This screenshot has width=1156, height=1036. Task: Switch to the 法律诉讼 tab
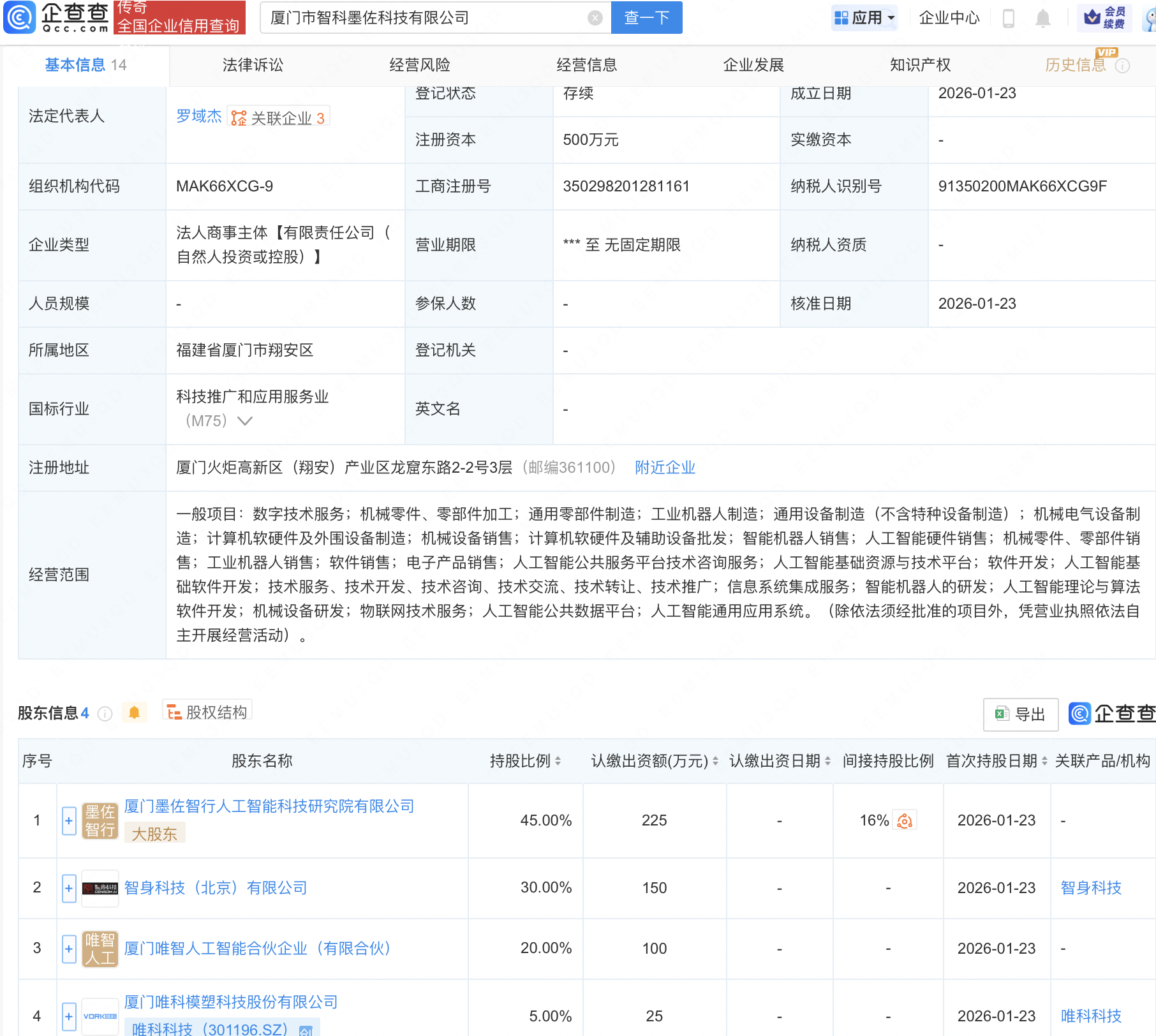coord(253,64)
